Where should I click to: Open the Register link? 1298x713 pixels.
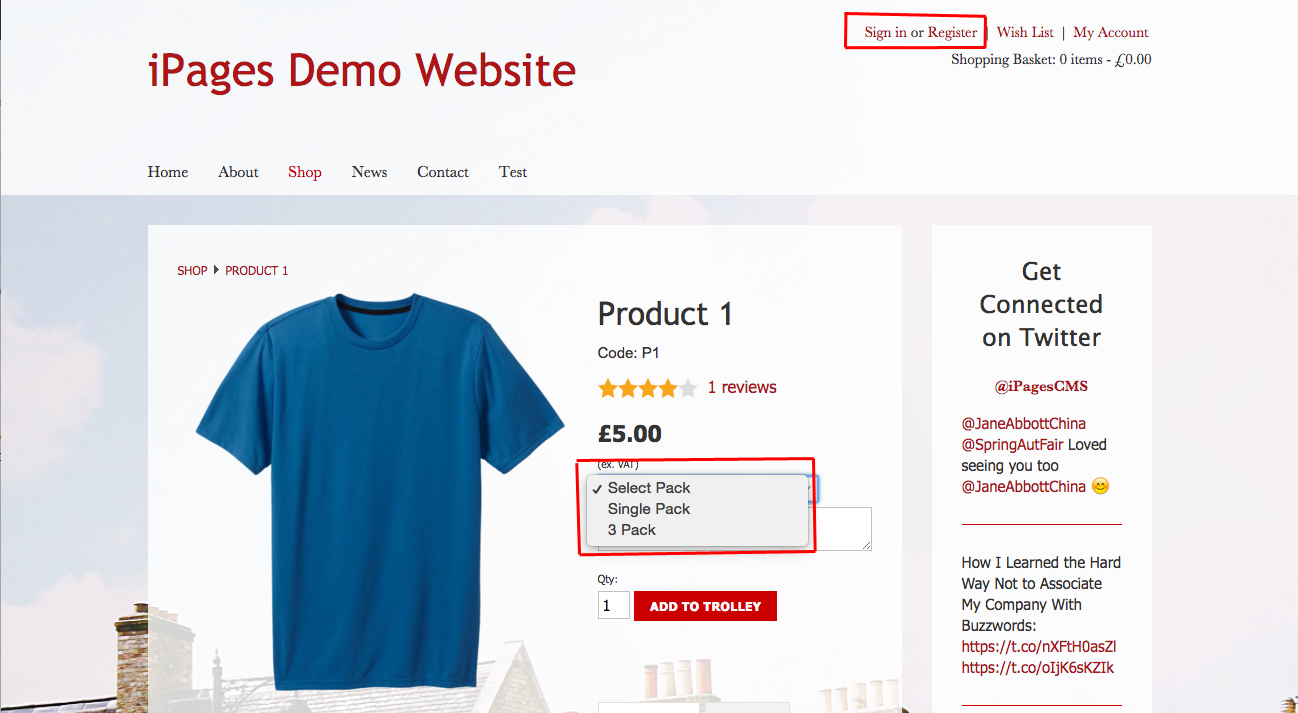point(952,32)
